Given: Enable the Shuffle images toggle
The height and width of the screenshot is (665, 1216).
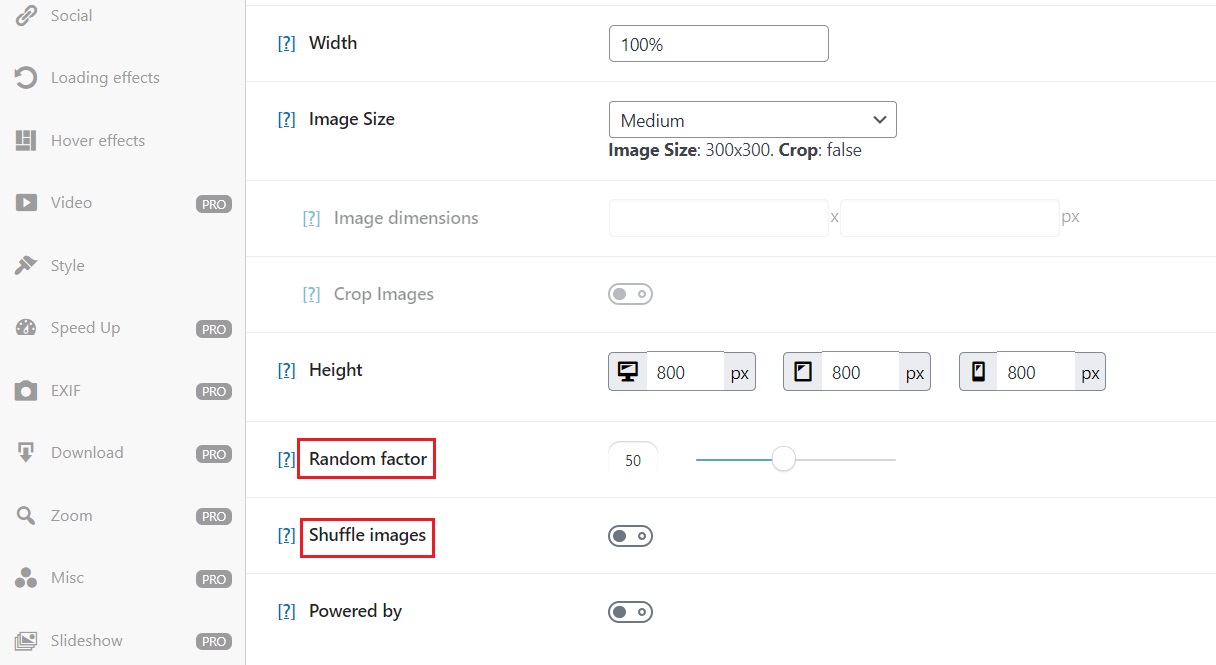Looking at the screenshot, I should [x=630, y=536].
